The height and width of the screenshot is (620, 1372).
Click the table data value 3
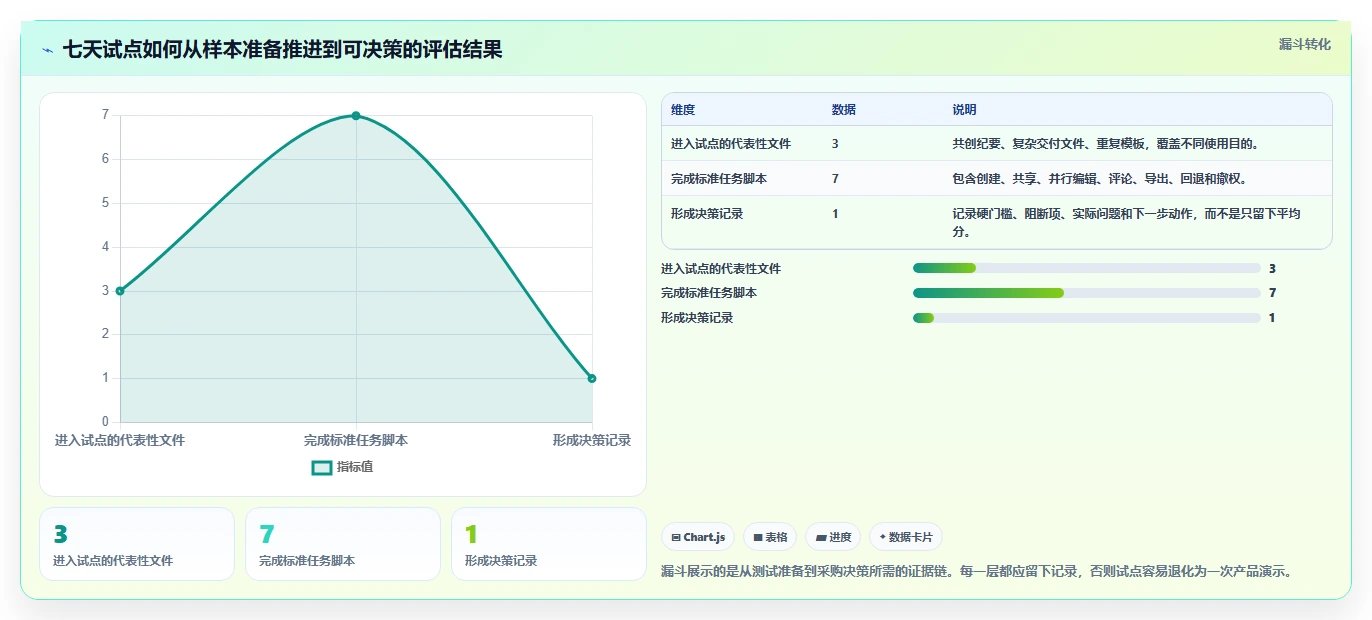835,144
